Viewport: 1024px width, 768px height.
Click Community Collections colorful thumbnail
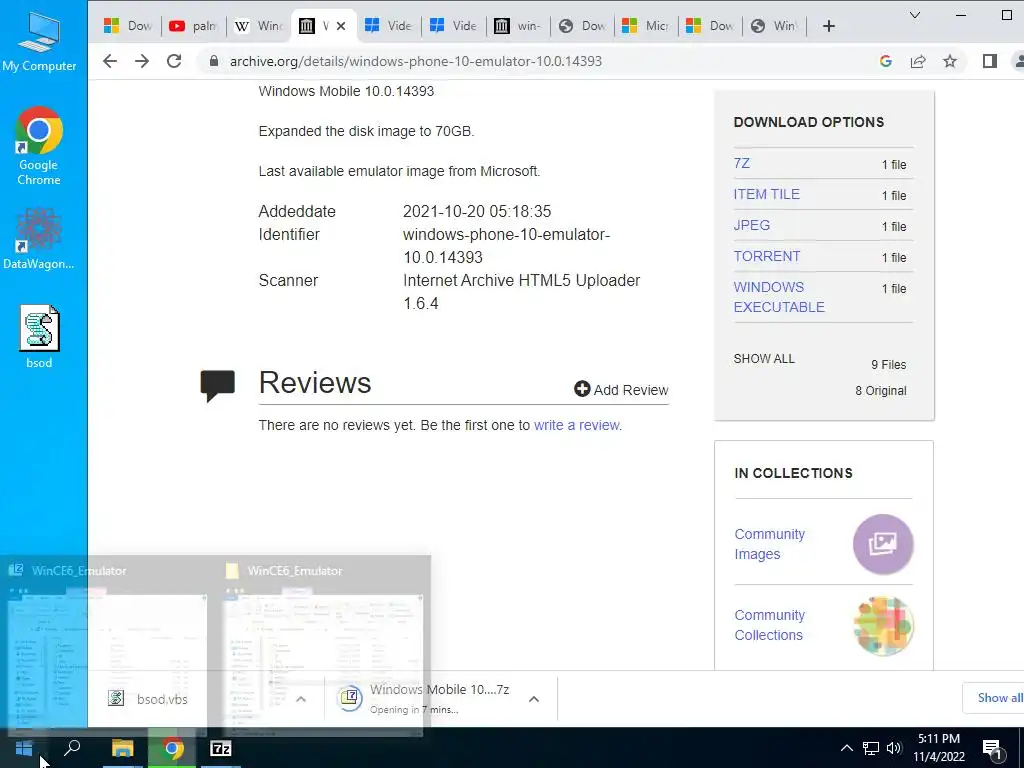[x=883, y=626]
